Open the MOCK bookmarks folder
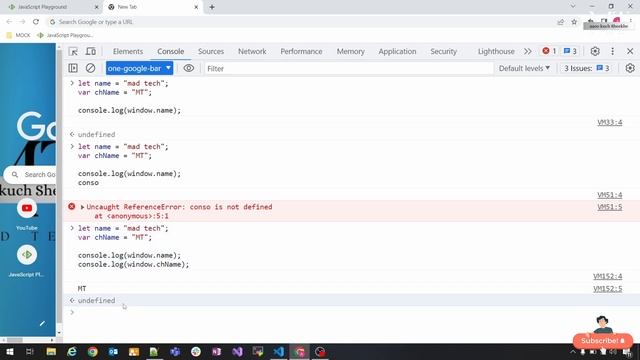Viewport: 640px width, 360px height. (x=18, y=35)
